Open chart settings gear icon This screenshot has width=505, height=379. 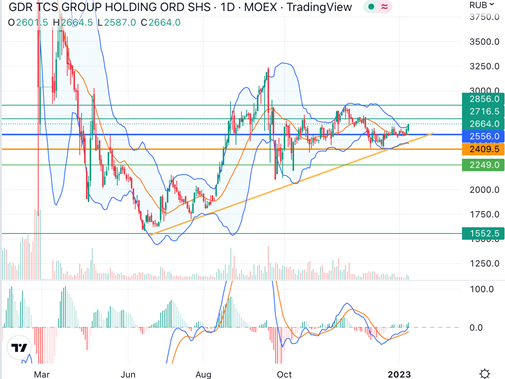tap(484, 374)
